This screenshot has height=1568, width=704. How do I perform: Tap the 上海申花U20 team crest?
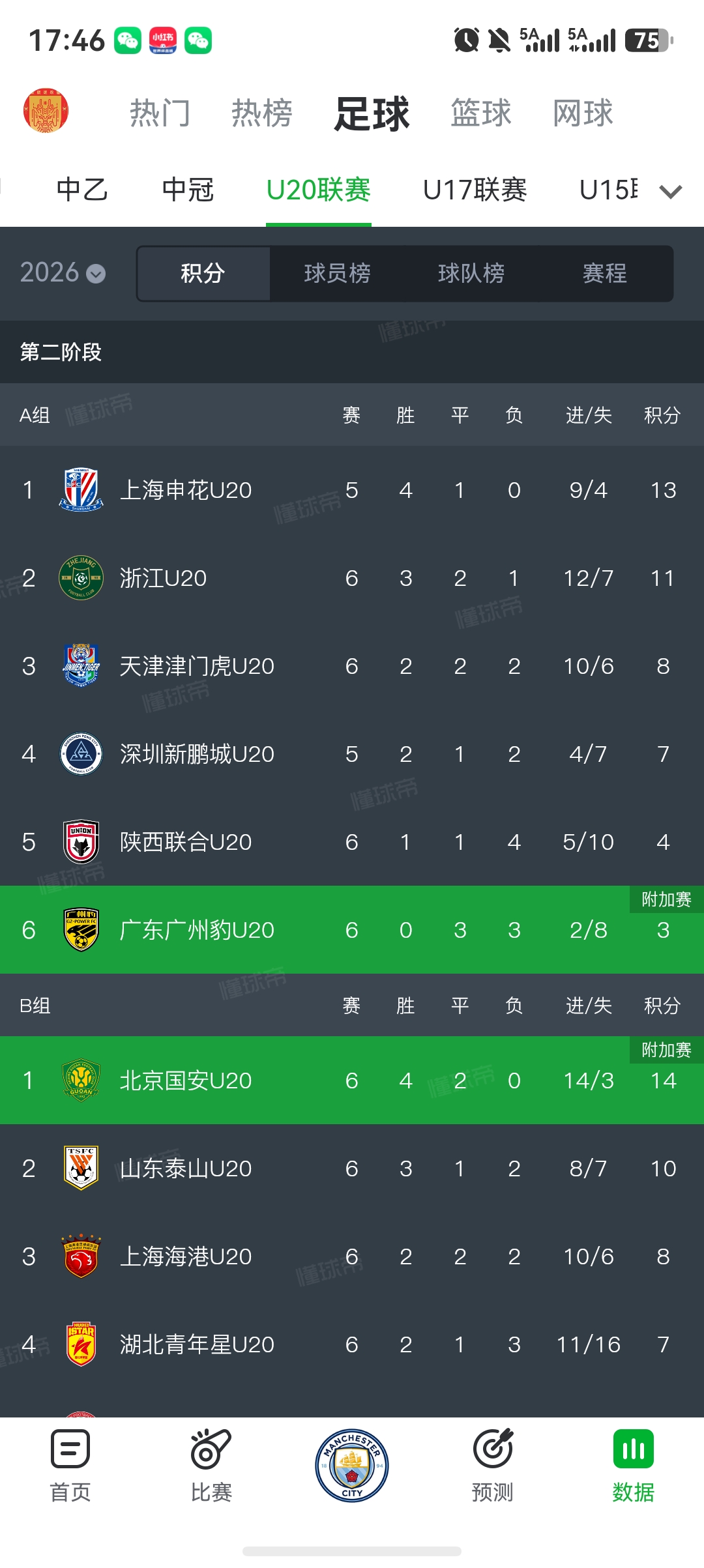point(81,489)
